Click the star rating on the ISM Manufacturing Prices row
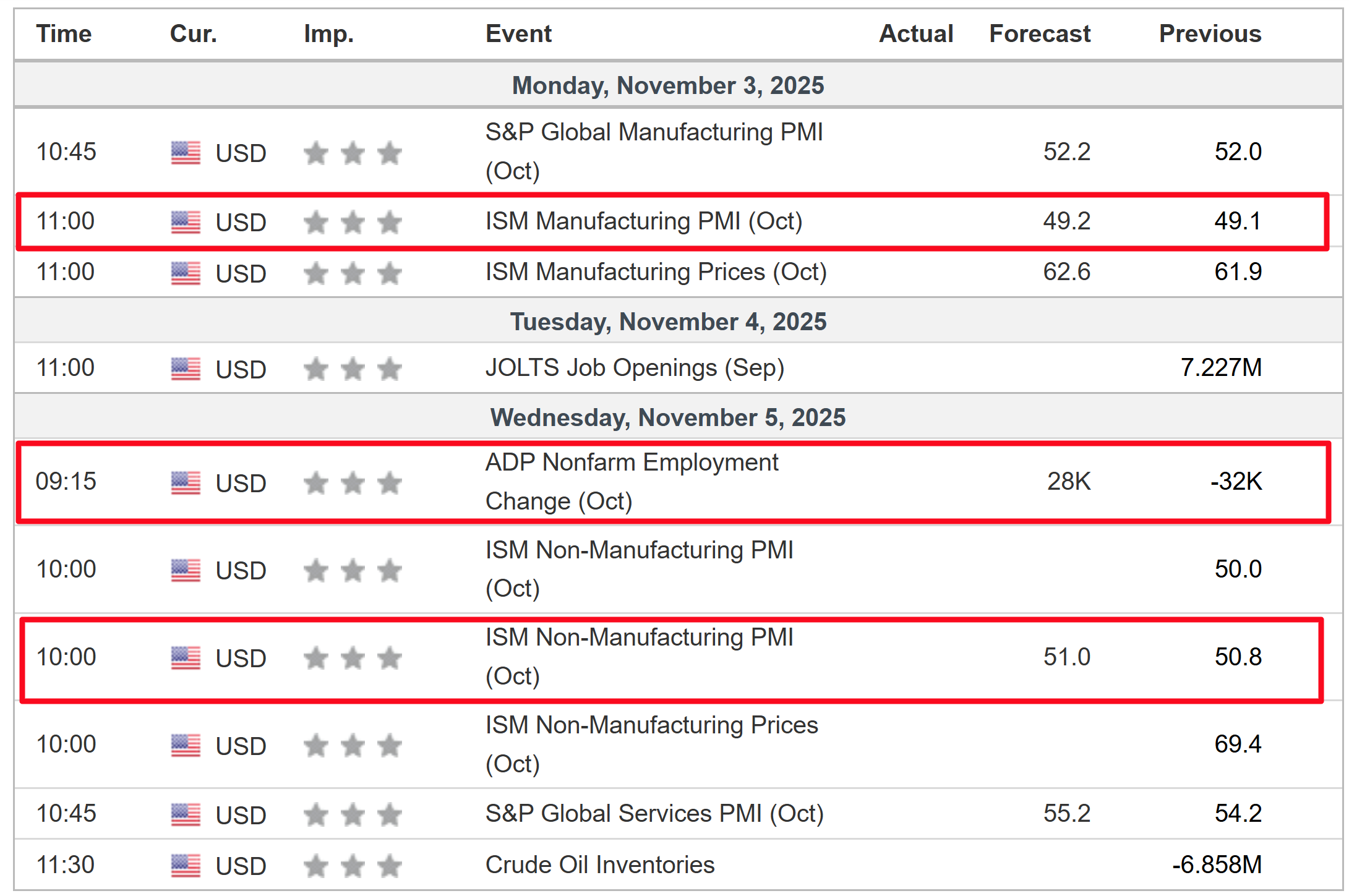Image resolution: width=1349 pixels, height=896 pixels. pos(352,272)
